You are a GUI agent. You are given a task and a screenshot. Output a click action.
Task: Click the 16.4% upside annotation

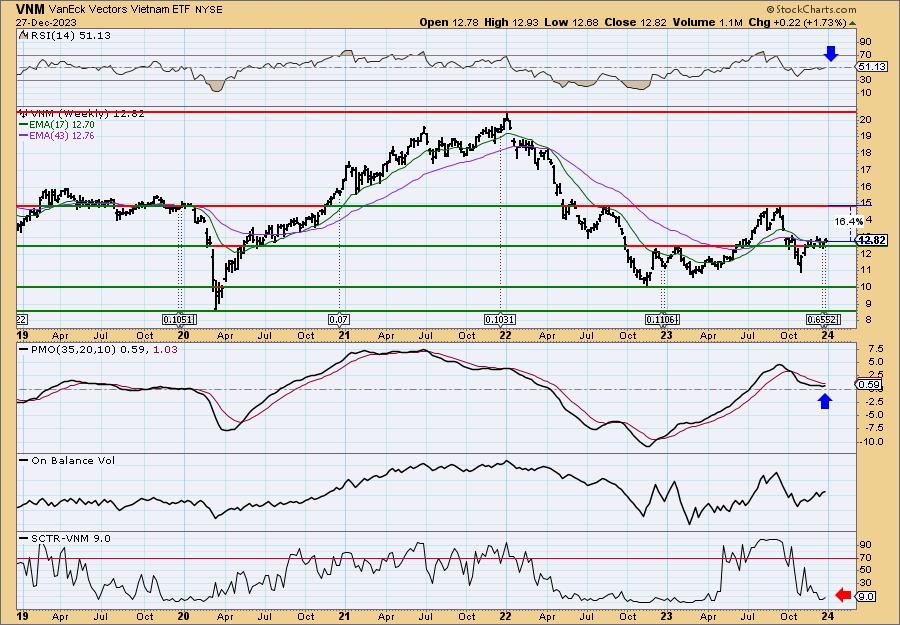848,221
